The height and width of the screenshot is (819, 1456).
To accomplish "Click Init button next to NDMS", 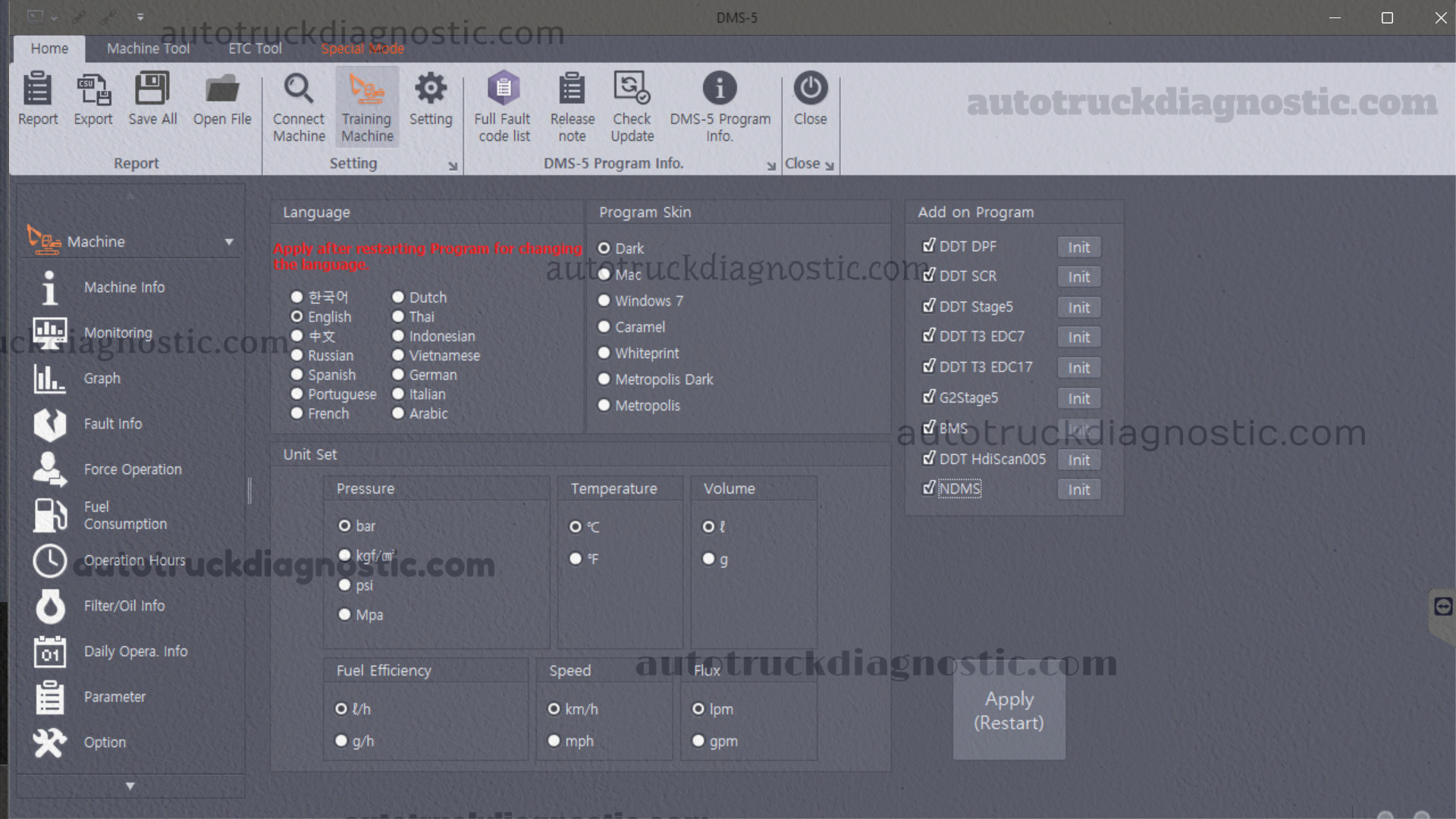I will (1078, 490).
